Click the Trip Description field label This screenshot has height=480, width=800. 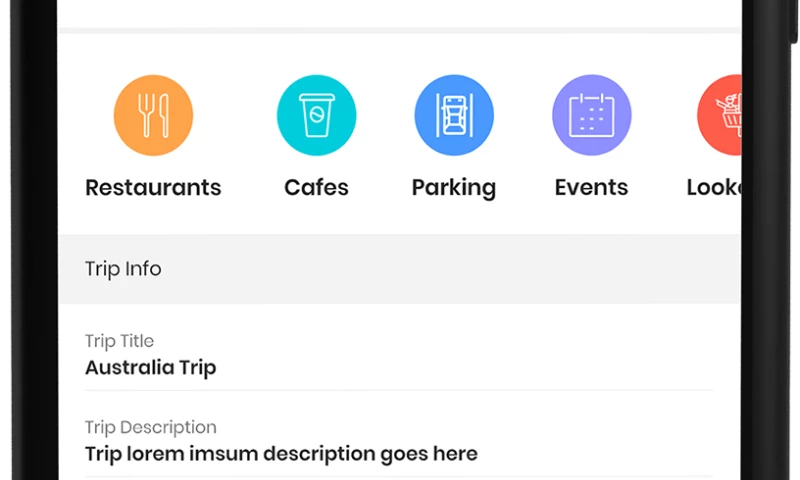(x=150, y=427)
